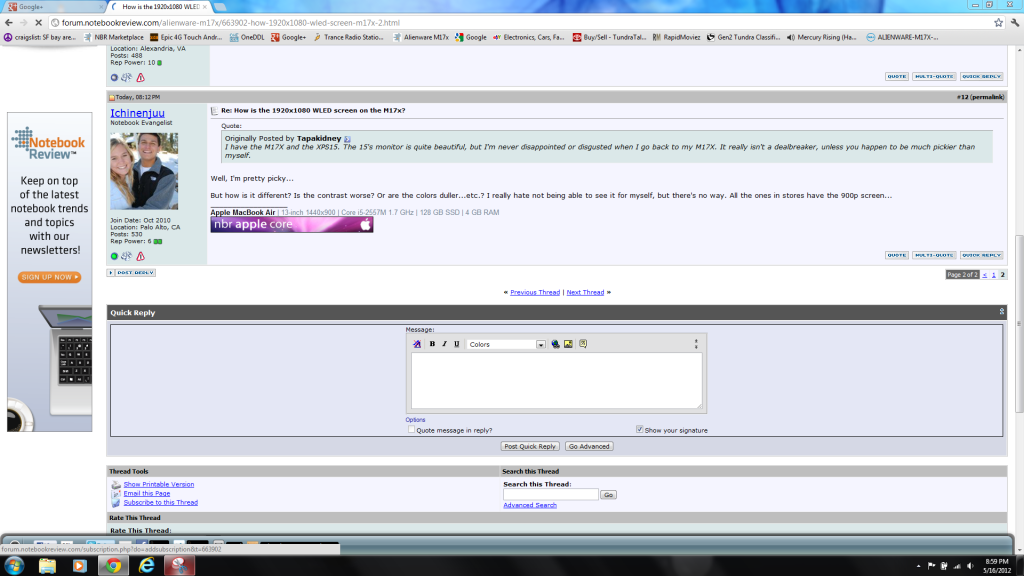Uncheck Show your signature checkbox
Screen dimensions: 1024x576
(x=639, y=430)
